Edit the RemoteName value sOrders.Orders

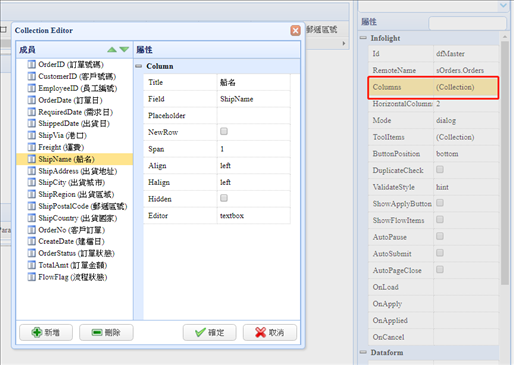(x=466, y=70)
